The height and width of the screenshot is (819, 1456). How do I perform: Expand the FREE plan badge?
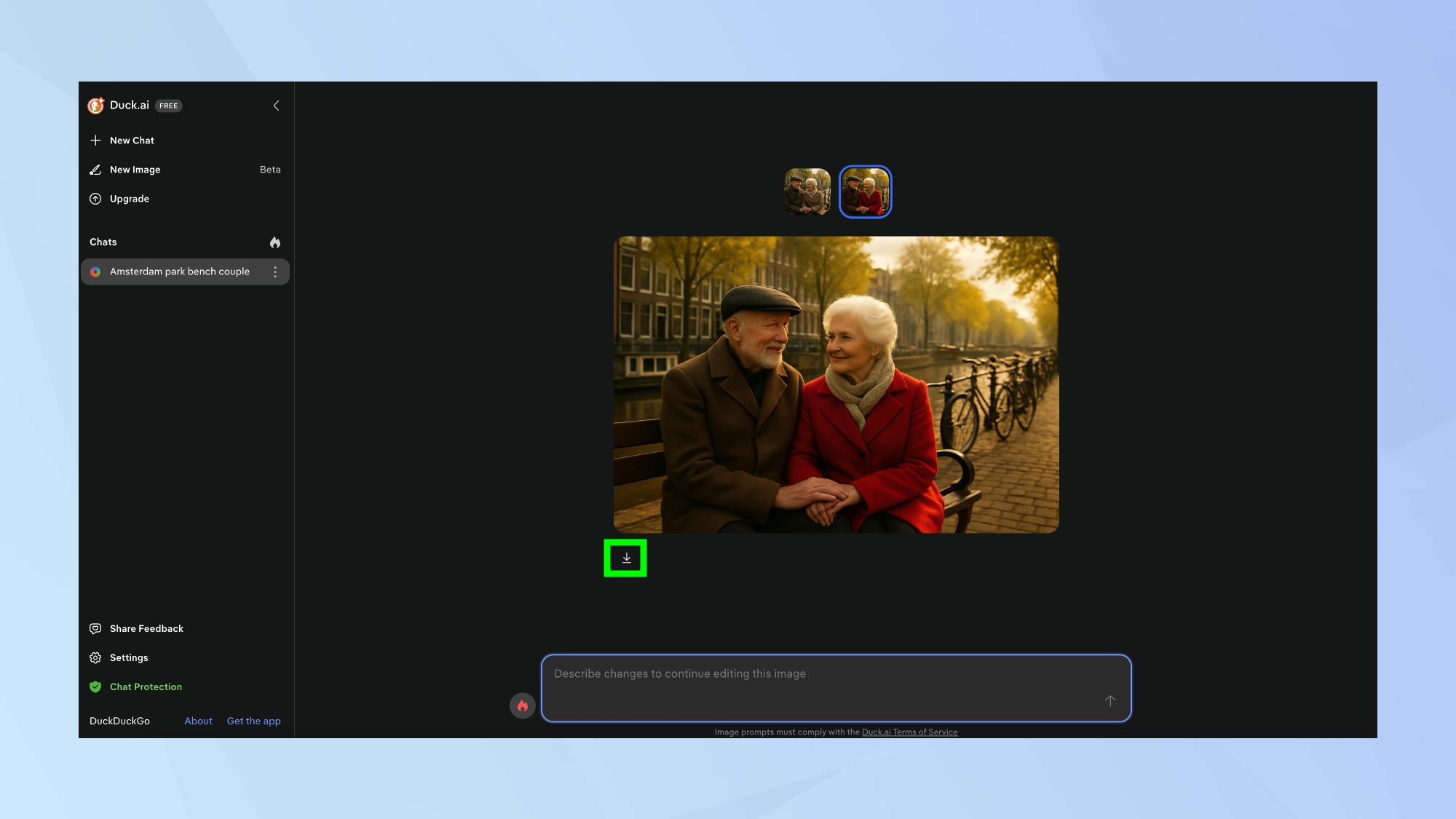tap(168, 106)
